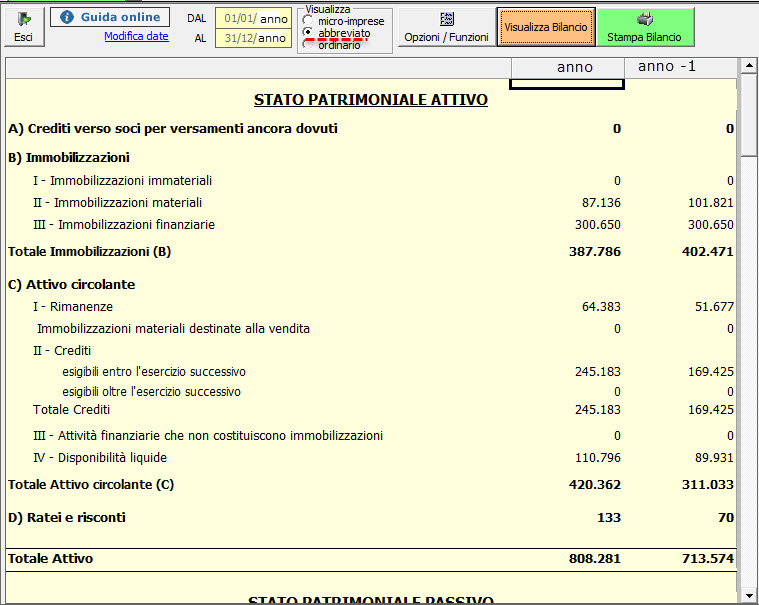
Task: Click the info icon in Guida online
Action: pos(66,17)
